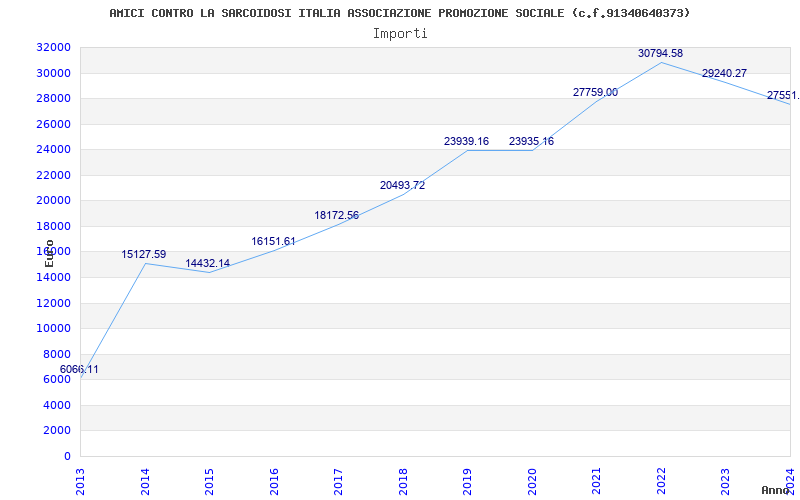Click y-axis value 14000
This screenshot has height=500, width=800.
click(53, 277)
